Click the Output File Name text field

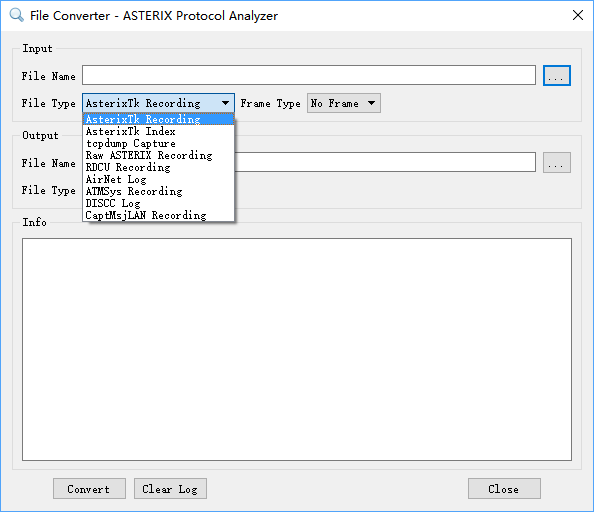[385, 162]
